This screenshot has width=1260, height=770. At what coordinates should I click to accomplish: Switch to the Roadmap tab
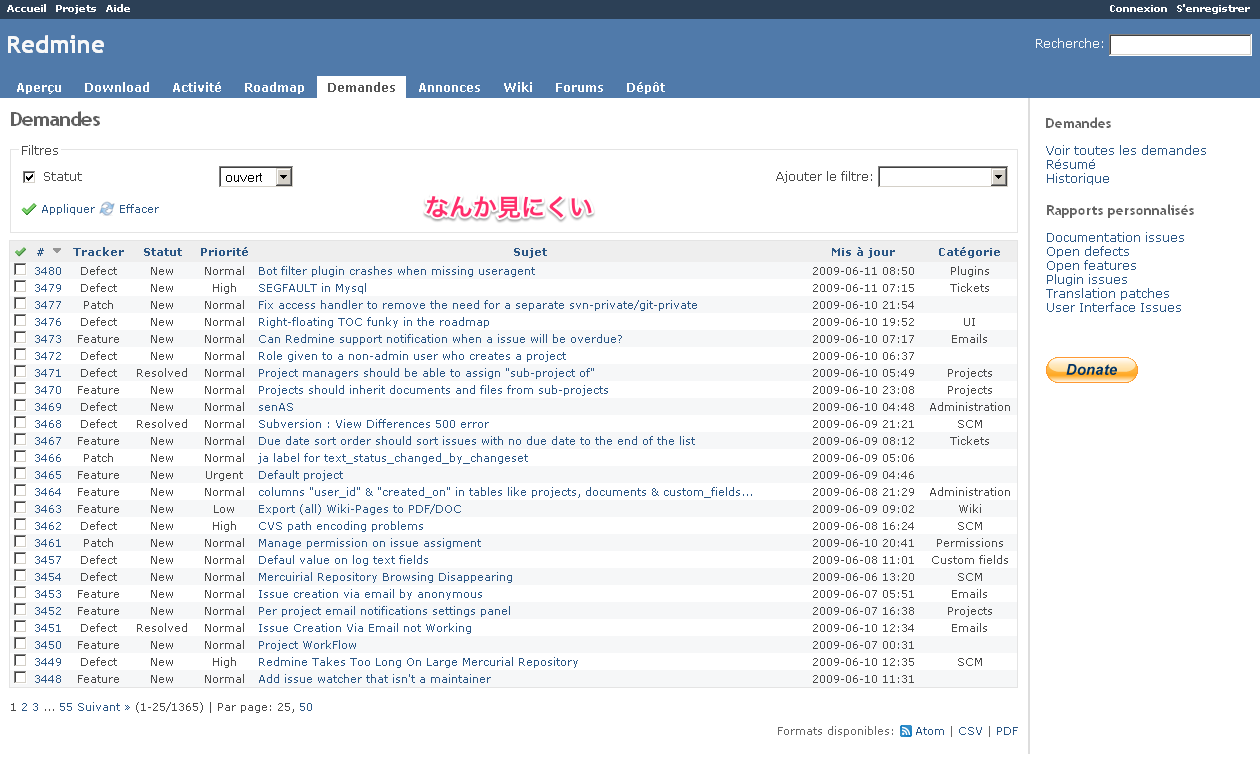point(274,87)
